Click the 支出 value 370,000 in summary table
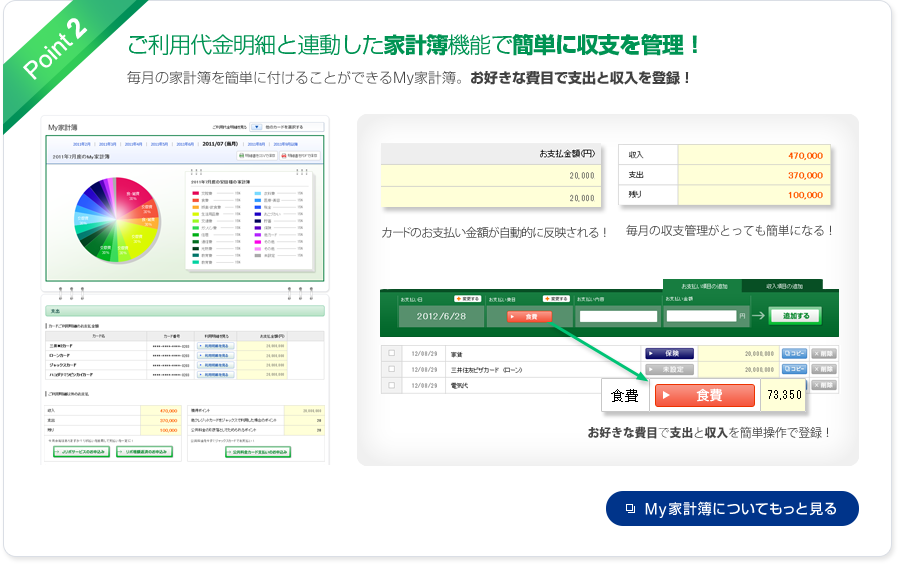Viewport: 898px width, 564px height. pyautogui.click(x=805, y=175)
